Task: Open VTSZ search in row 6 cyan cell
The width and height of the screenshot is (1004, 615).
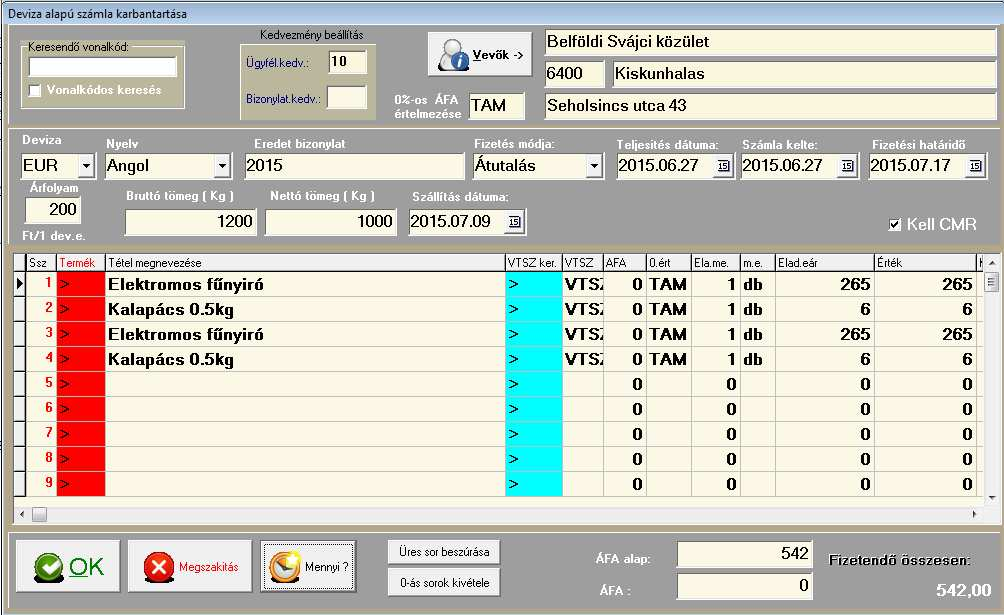Action: click(533, 409)
